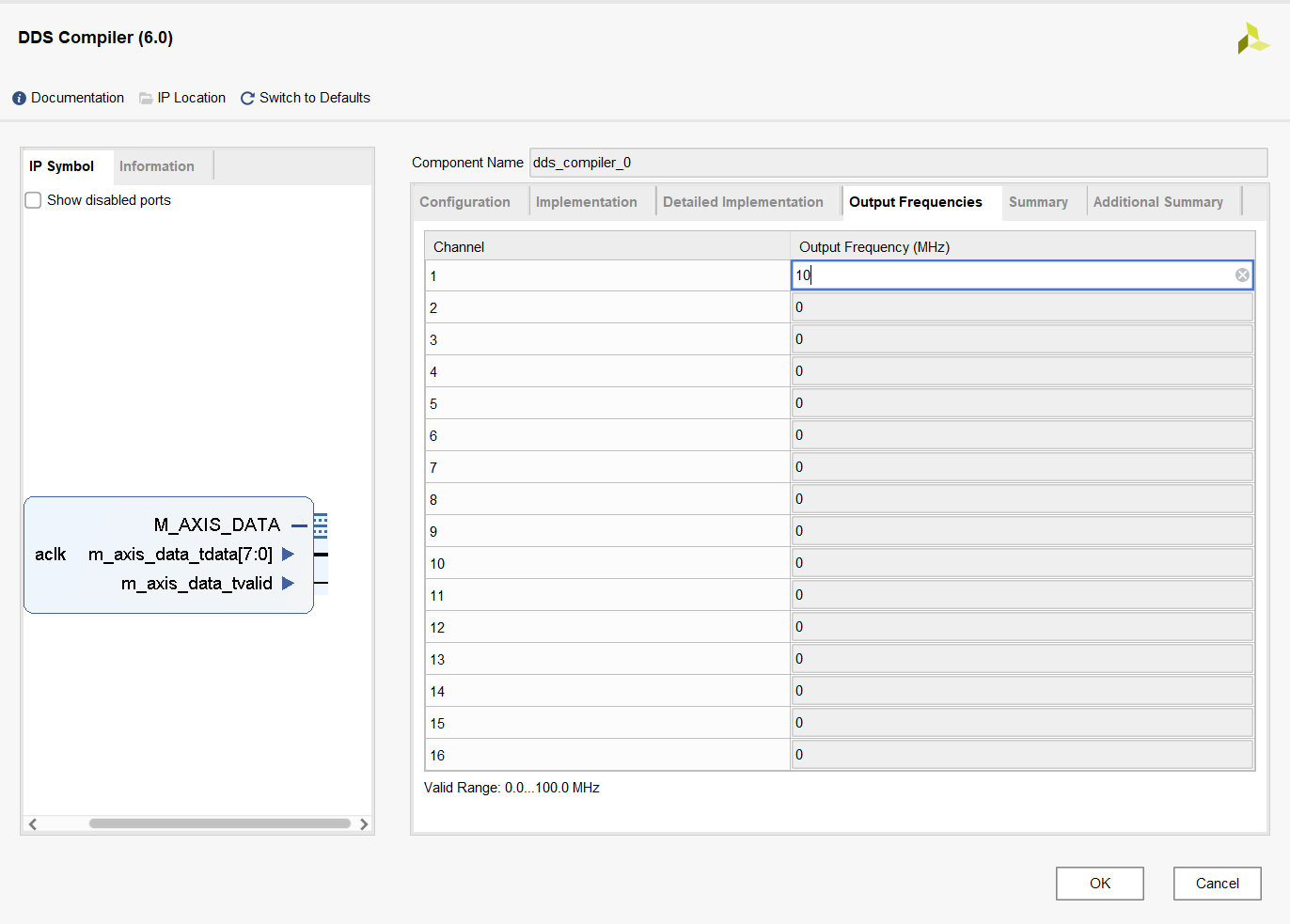Click the Channel column header
1290x924 pixels.
pos(607,246)
